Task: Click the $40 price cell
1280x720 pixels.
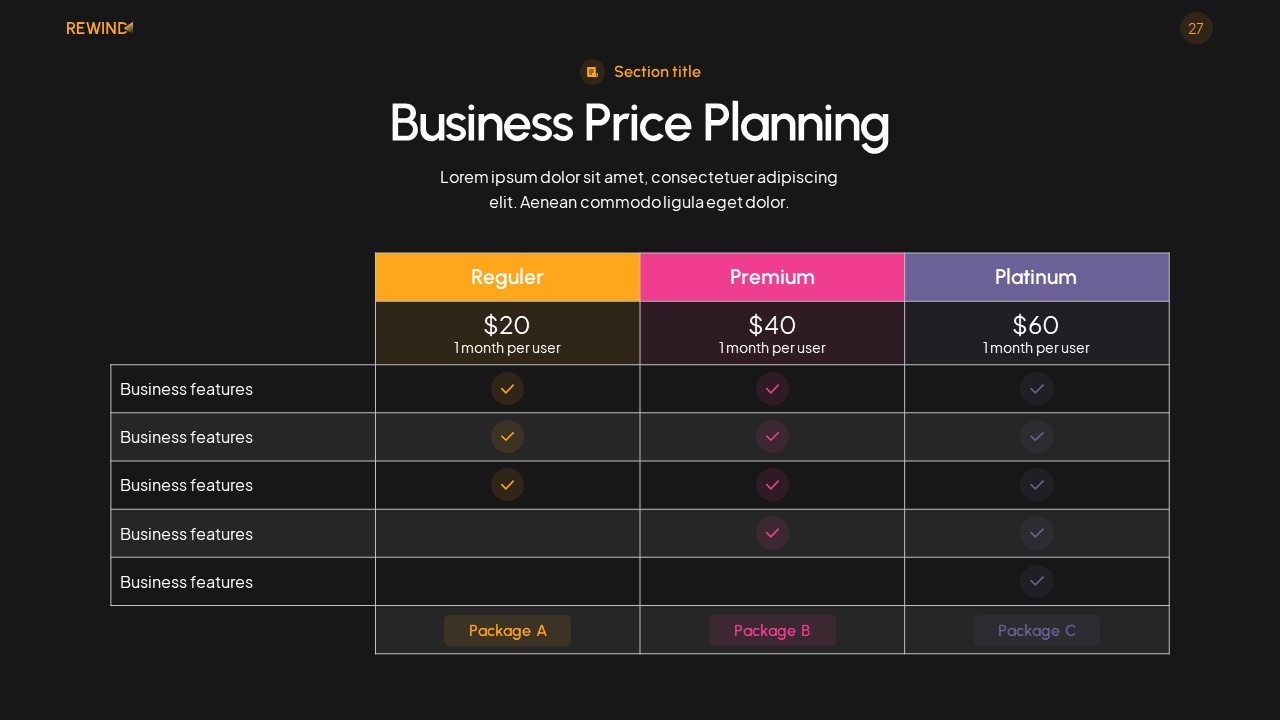Action: coord(772,333)
